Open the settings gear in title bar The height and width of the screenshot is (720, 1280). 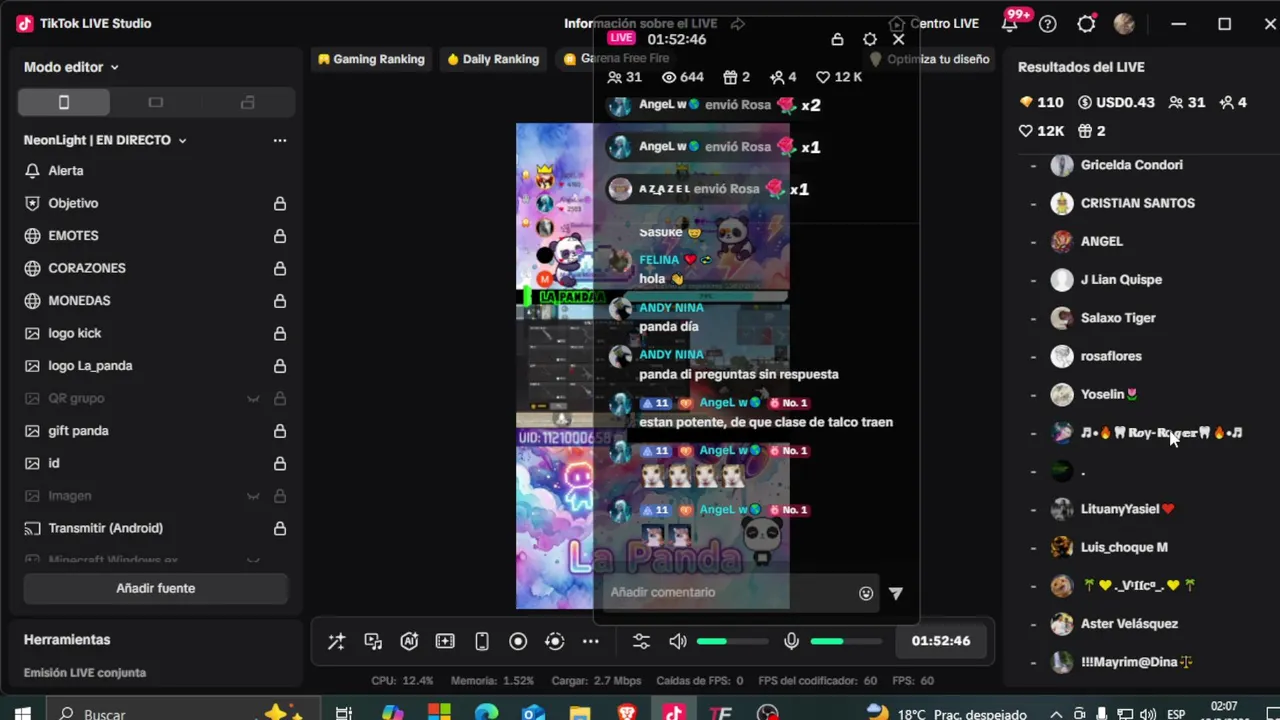(1086, 24)
